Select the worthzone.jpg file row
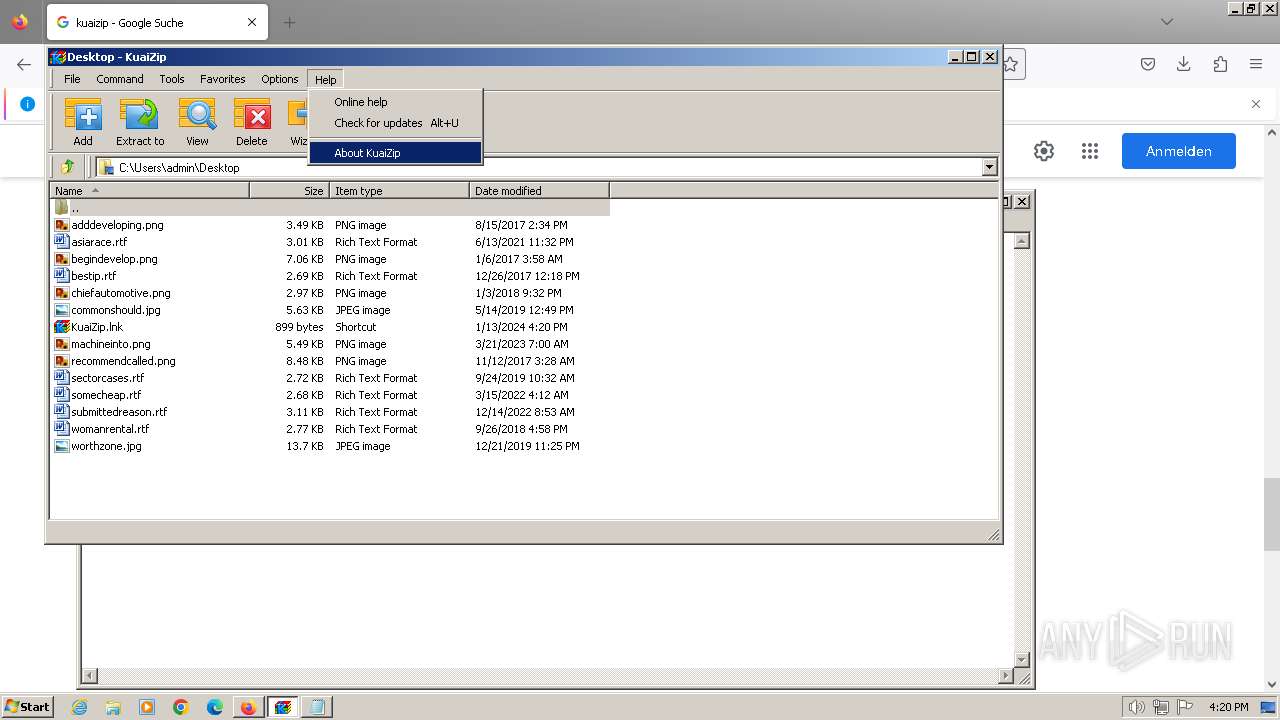This screenshot has height=720, width=1280. point(330,446)
